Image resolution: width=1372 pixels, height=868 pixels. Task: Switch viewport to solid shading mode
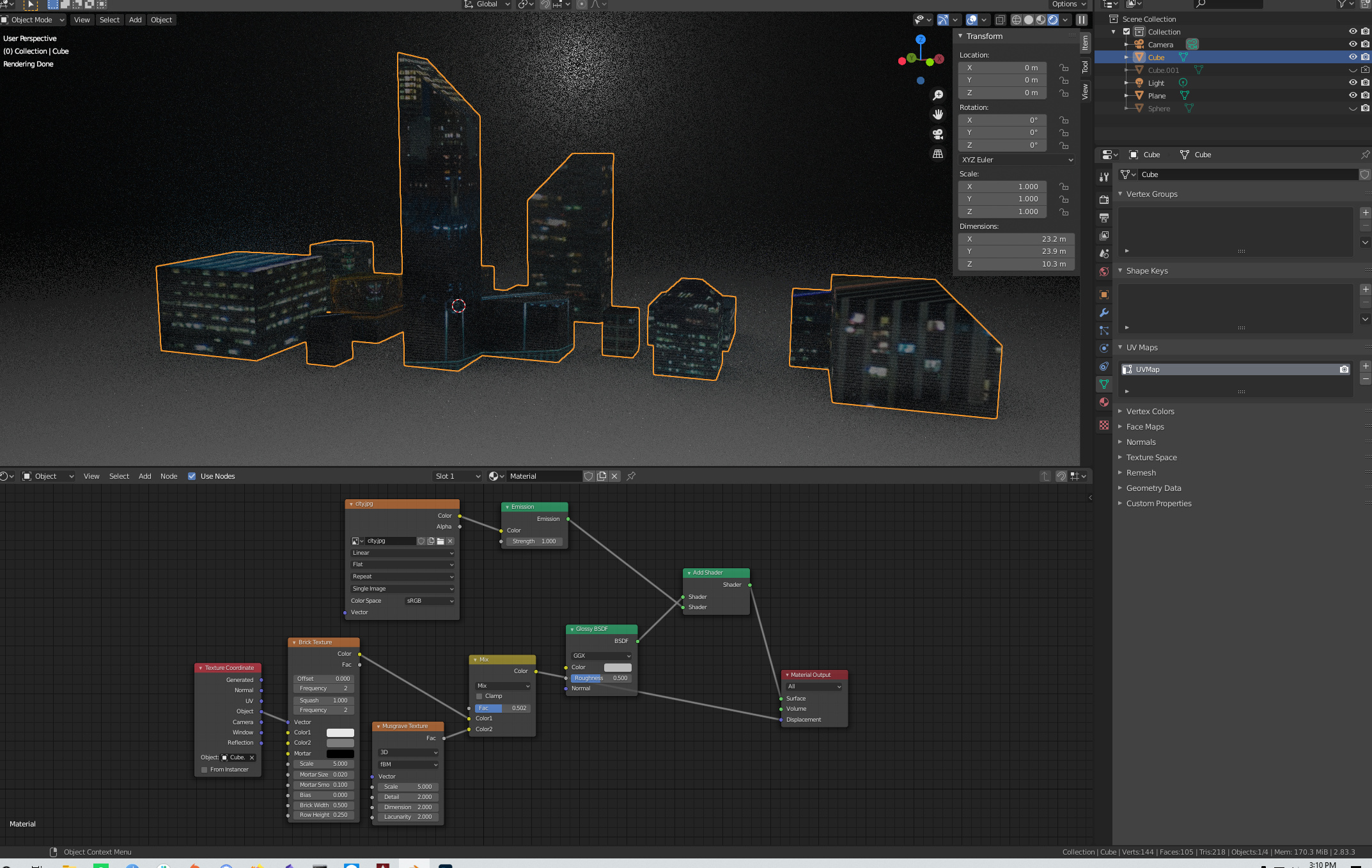(x=1029, y=20)
